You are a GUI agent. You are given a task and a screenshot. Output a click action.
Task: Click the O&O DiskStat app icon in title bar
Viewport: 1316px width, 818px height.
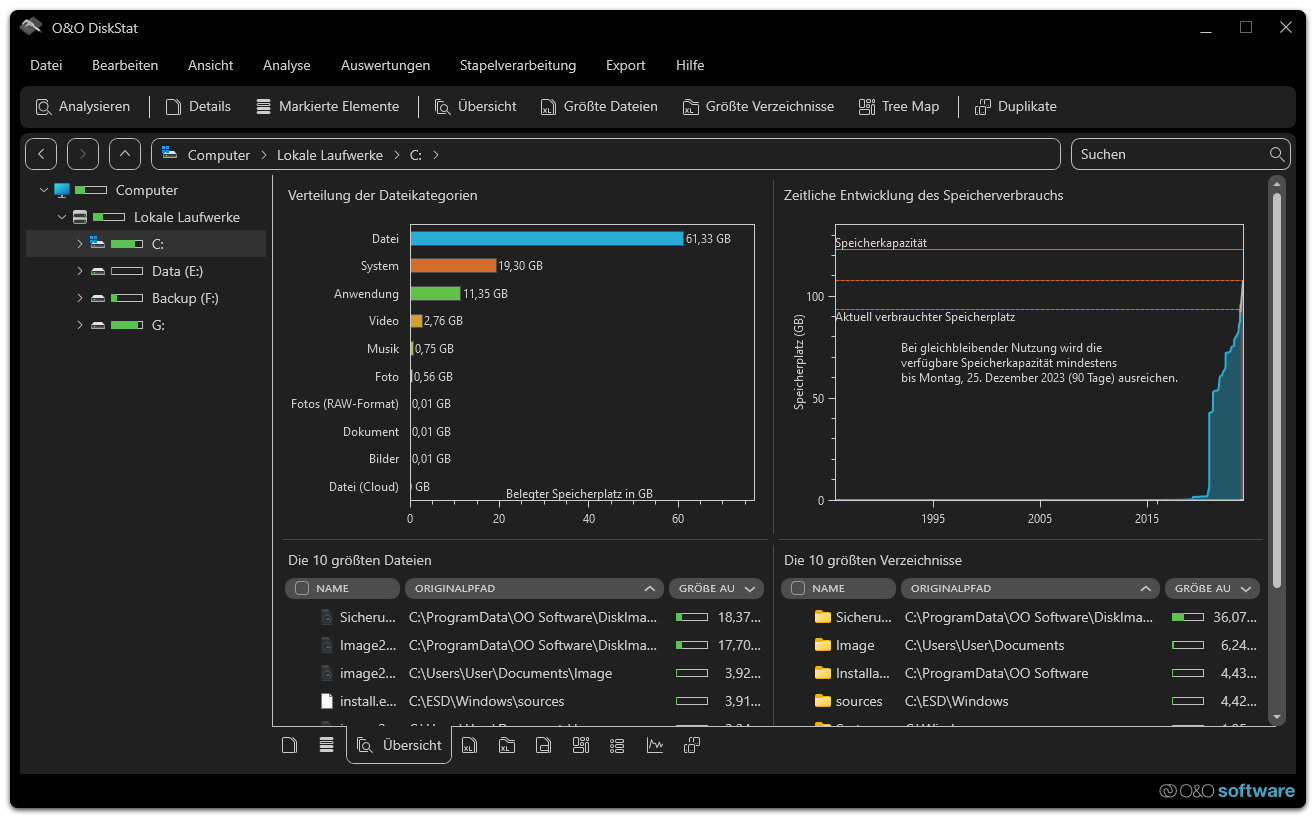(31, 27)
